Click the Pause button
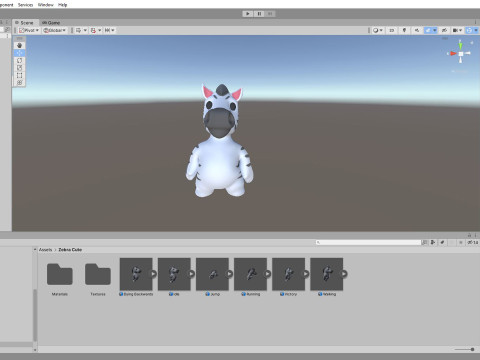 (259, 14)
